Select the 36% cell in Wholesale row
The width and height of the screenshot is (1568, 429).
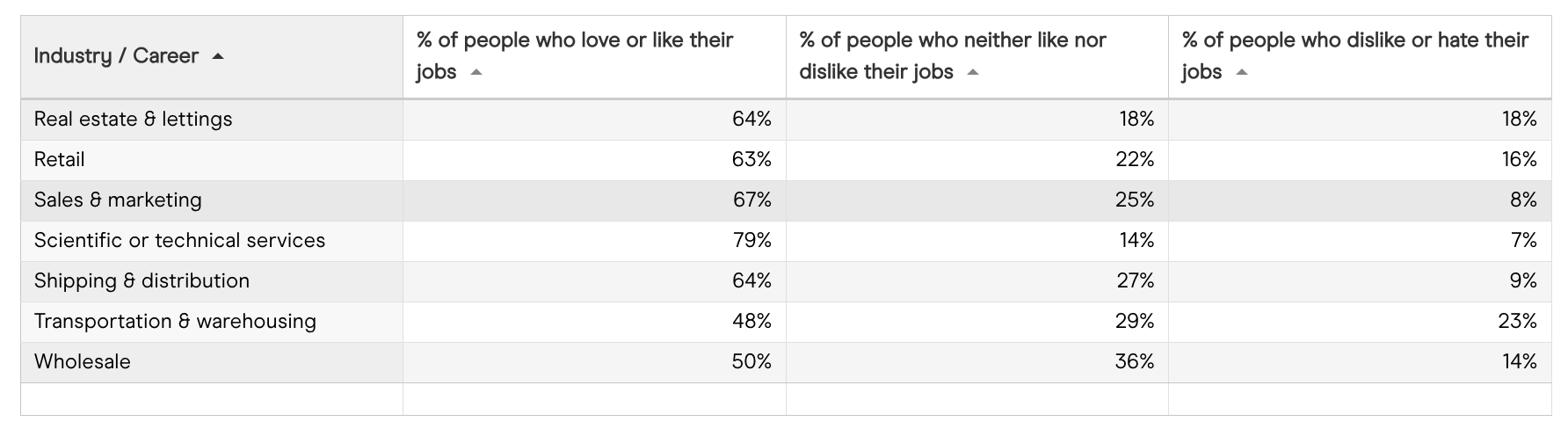[1134, 362]
